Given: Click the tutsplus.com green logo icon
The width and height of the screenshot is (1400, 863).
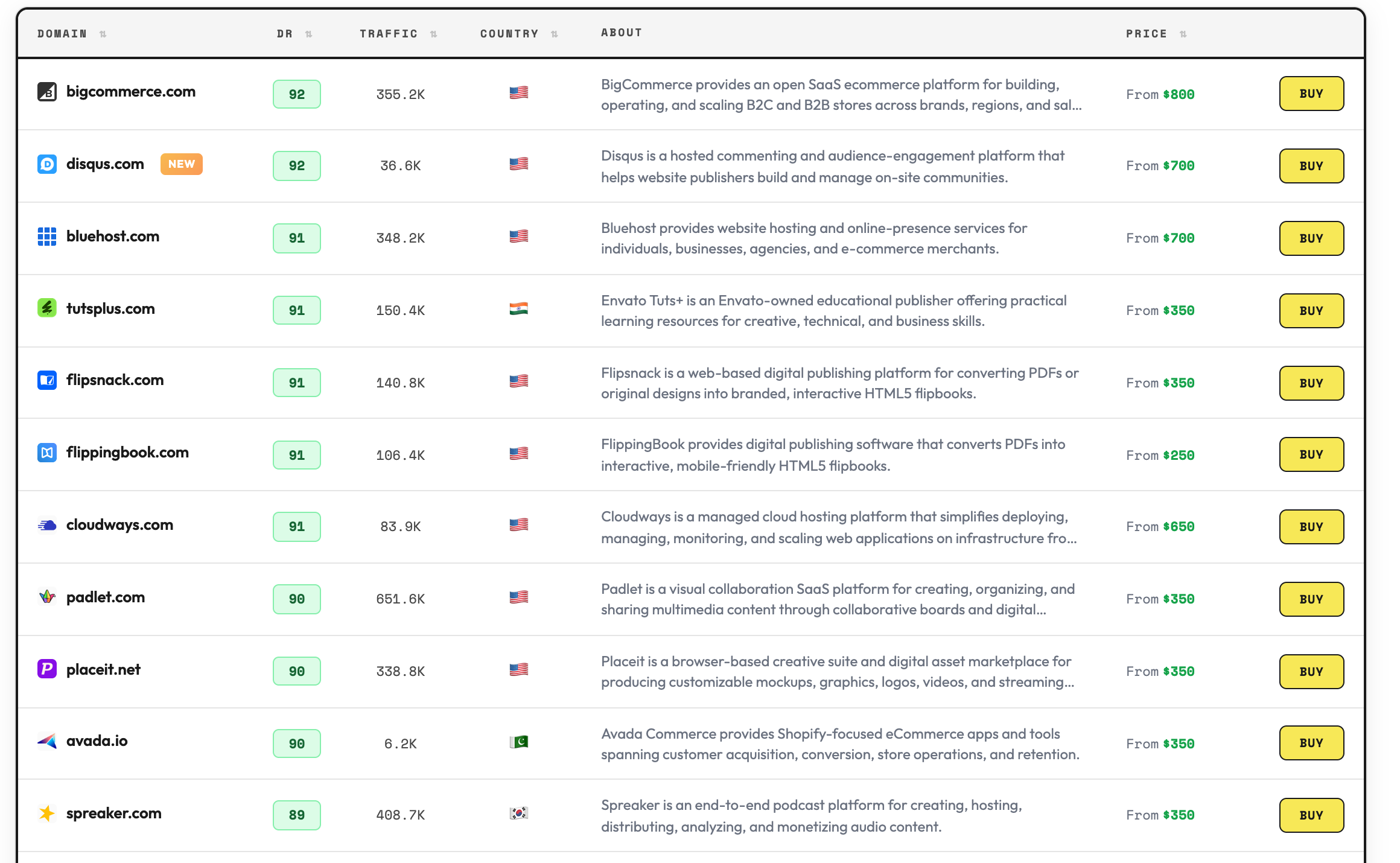Looking at the screenshot, I should [47, 308].
